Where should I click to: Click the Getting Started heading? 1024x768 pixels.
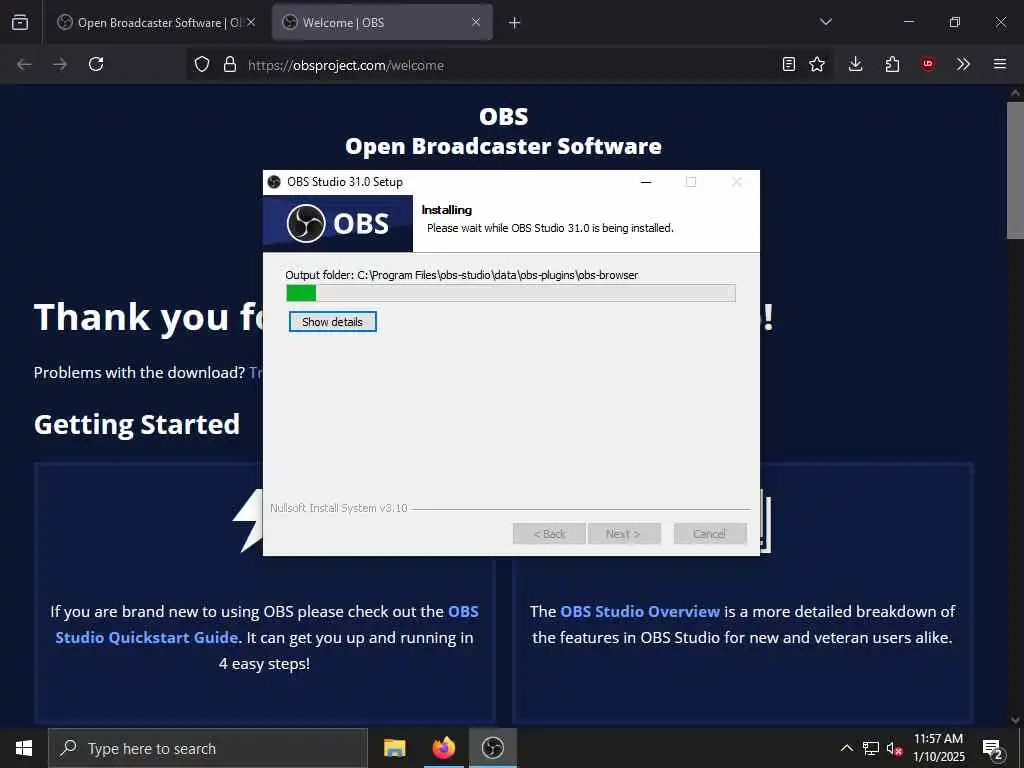(137, 424)
